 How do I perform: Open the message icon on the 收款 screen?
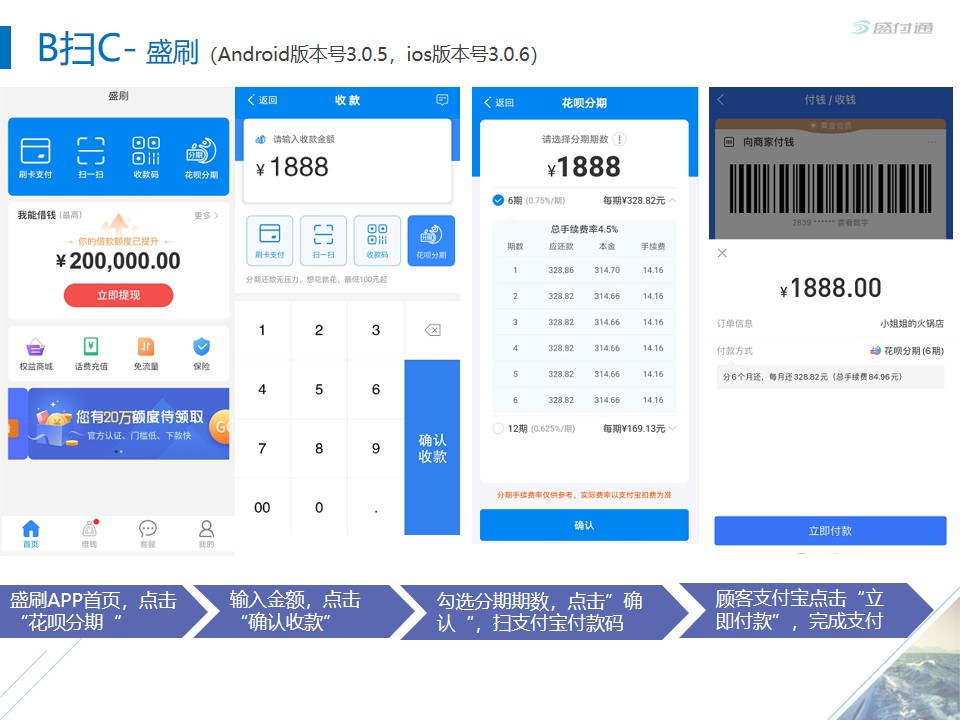click(x=442, y=100)
